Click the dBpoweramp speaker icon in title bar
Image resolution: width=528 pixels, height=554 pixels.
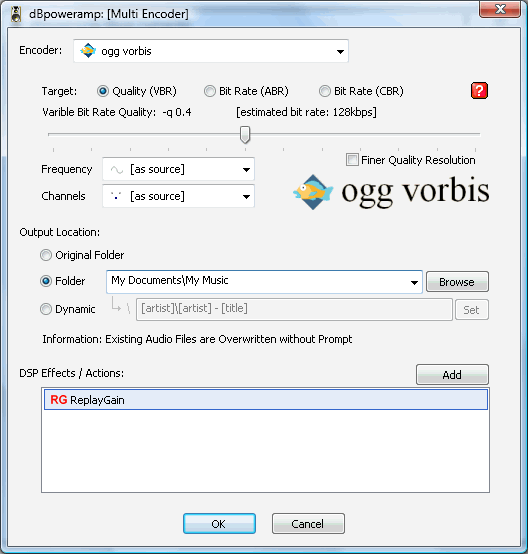[x=16, y=14]
